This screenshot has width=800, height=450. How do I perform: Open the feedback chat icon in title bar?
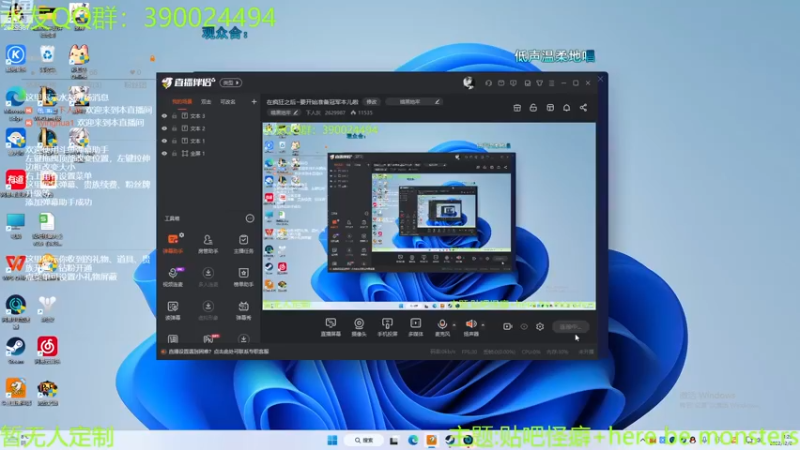tap(513, 83)
